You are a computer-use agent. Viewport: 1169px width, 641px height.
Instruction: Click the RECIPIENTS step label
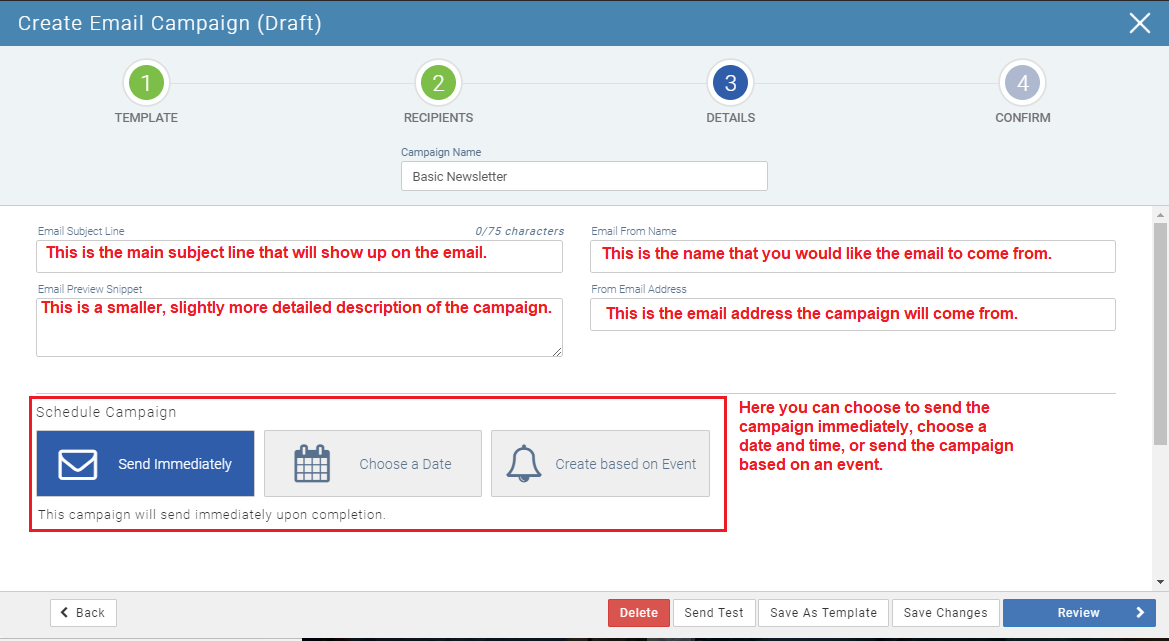click(438, 118)
